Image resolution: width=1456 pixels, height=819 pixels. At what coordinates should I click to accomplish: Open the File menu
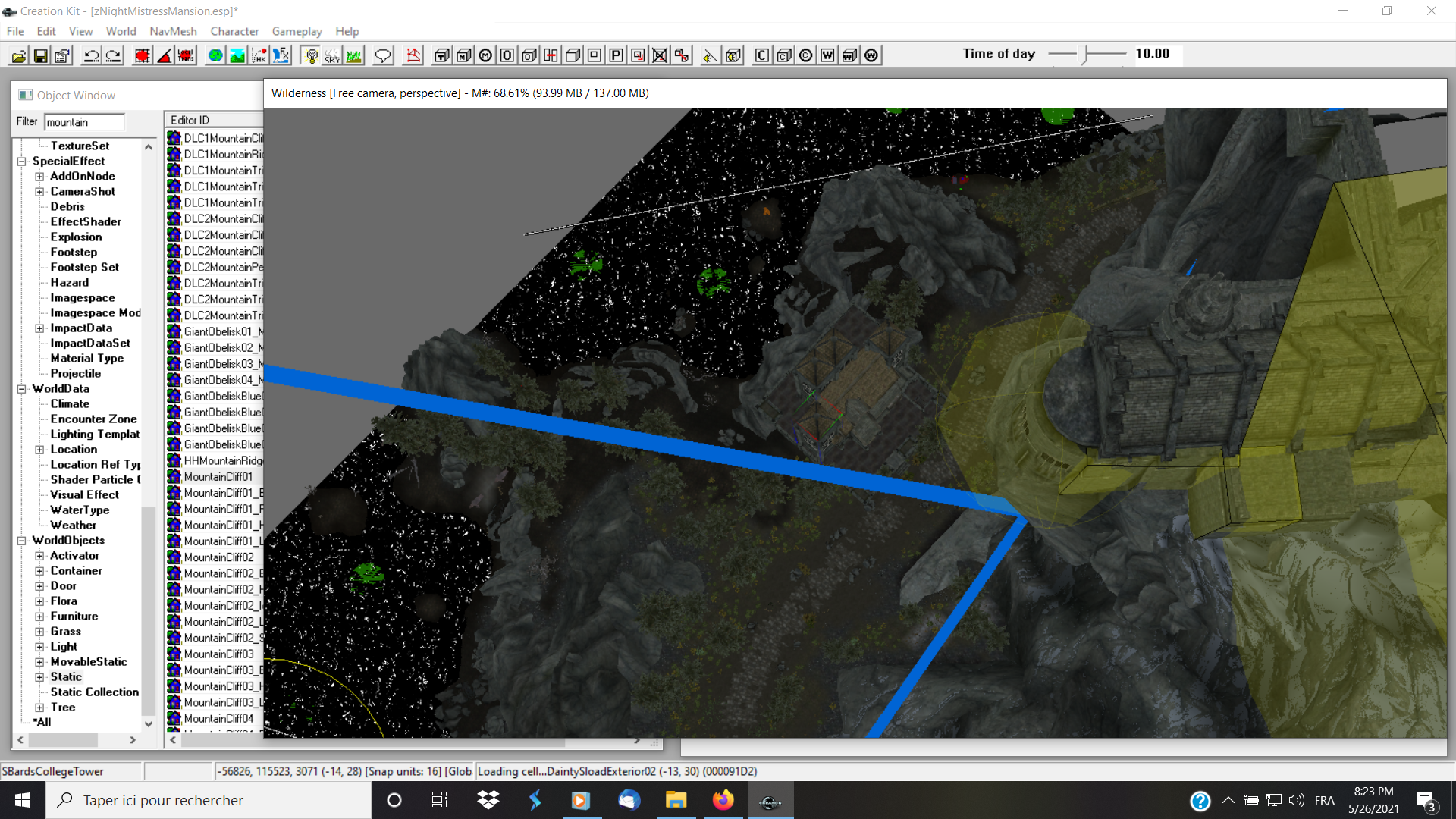15,31
